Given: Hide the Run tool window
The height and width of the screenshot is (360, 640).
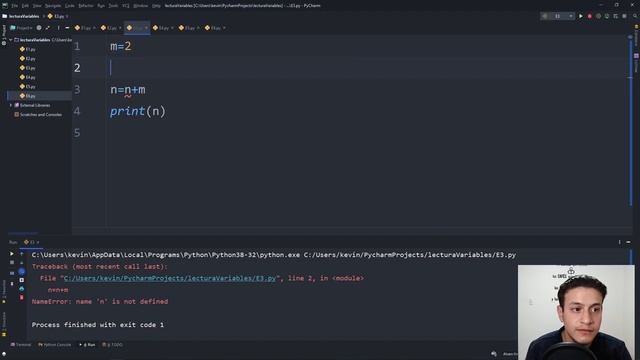Looking at the screenshot, I should (x=628, y=242).
